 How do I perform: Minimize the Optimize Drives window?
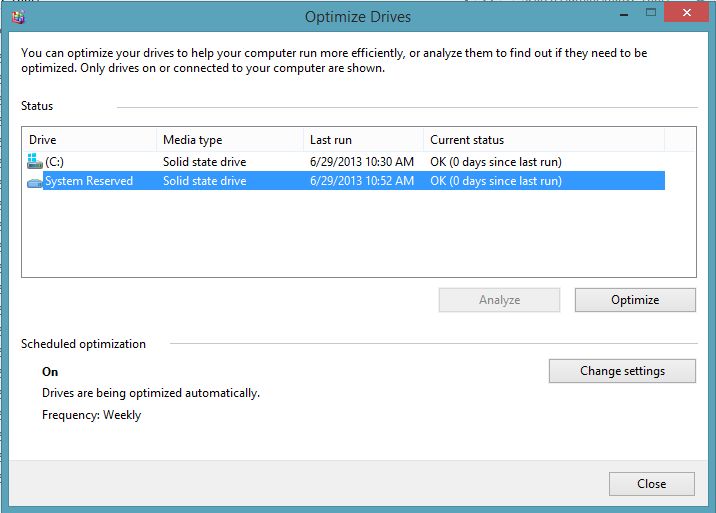point(624,15)
